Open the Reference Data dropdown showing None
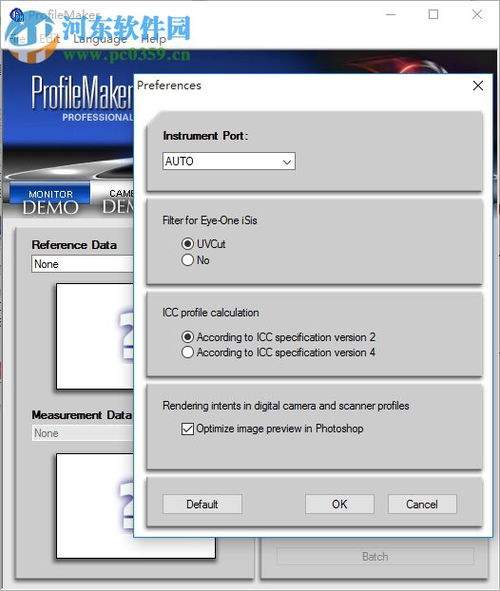This screenshot has width=500, height=591. tap(83, 264)
